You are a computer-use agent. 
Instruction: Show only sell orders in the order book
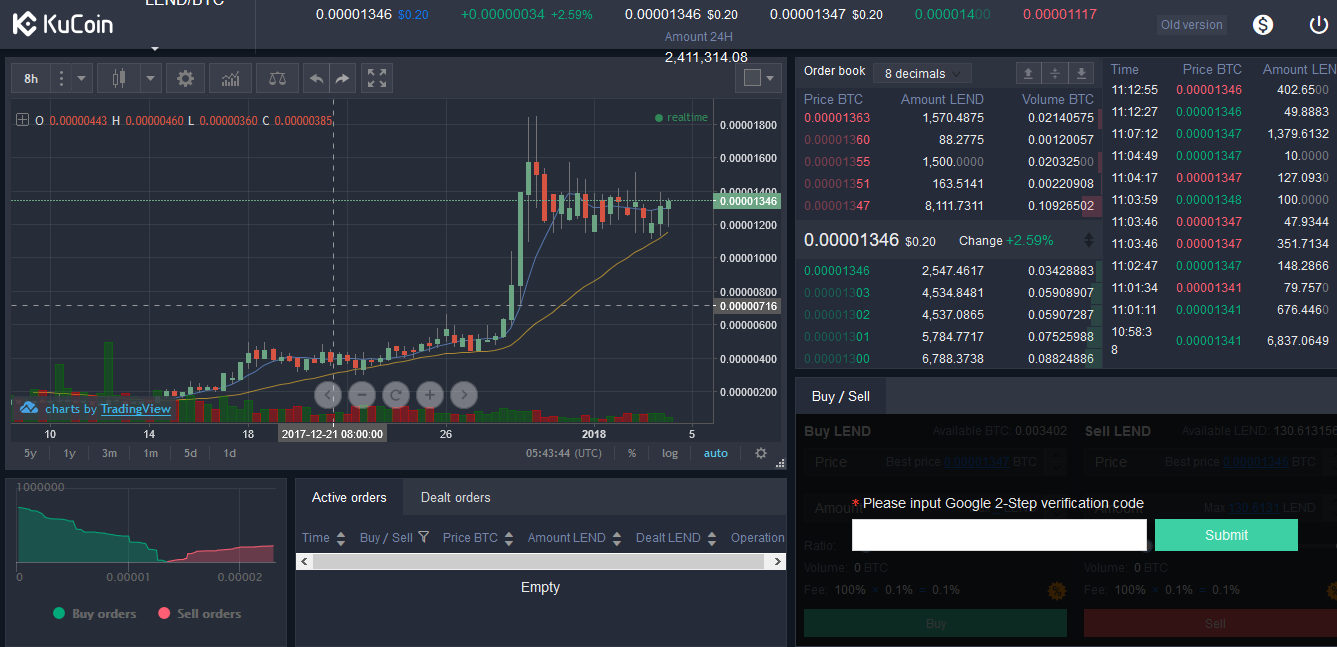pos(1027,73)
